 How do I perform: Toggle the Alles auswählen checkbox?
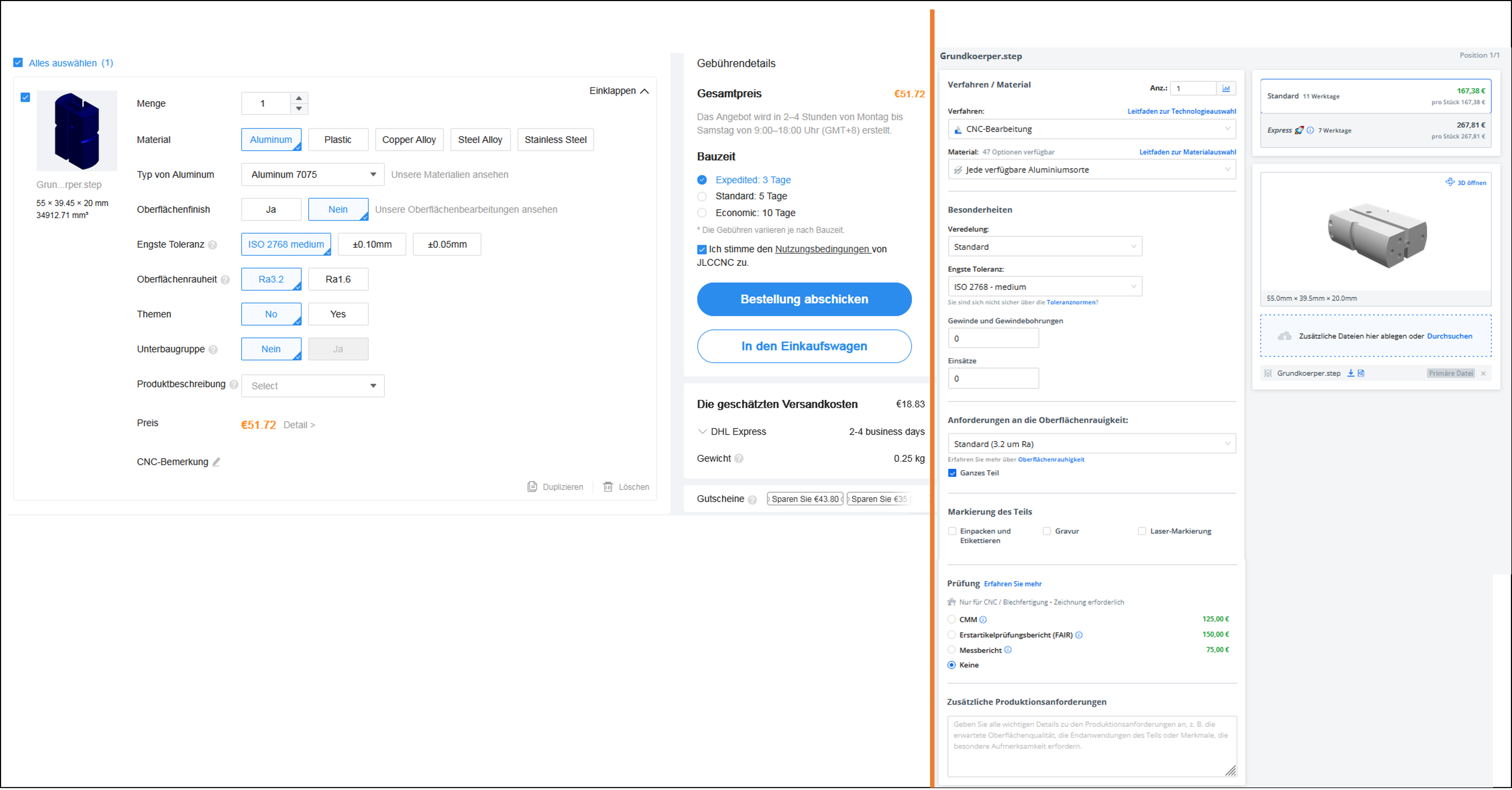pyautogui.click(x=18, y=63)
